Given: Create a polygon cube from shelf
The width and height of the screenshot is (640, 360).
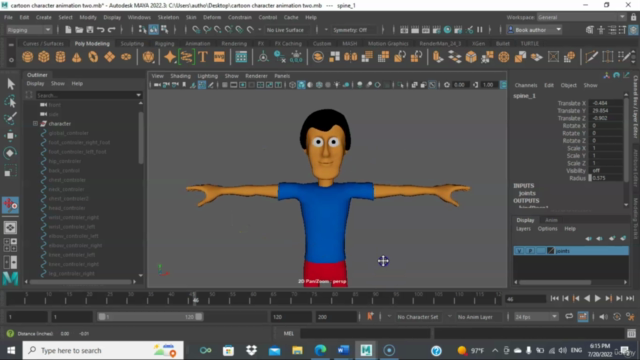Looking at the screenshot, I should coord(44,57).
